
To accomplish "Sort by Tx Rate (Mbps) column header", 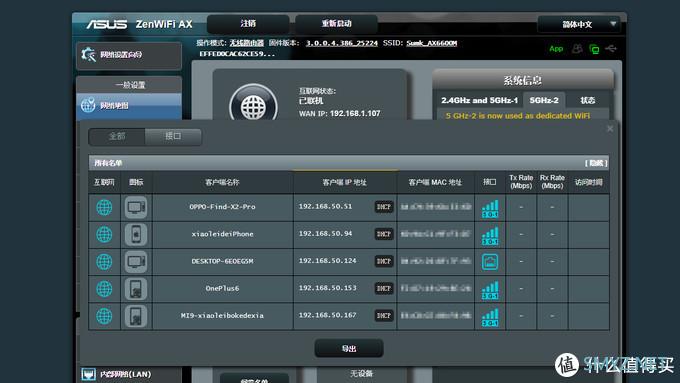I will (521, 182).
